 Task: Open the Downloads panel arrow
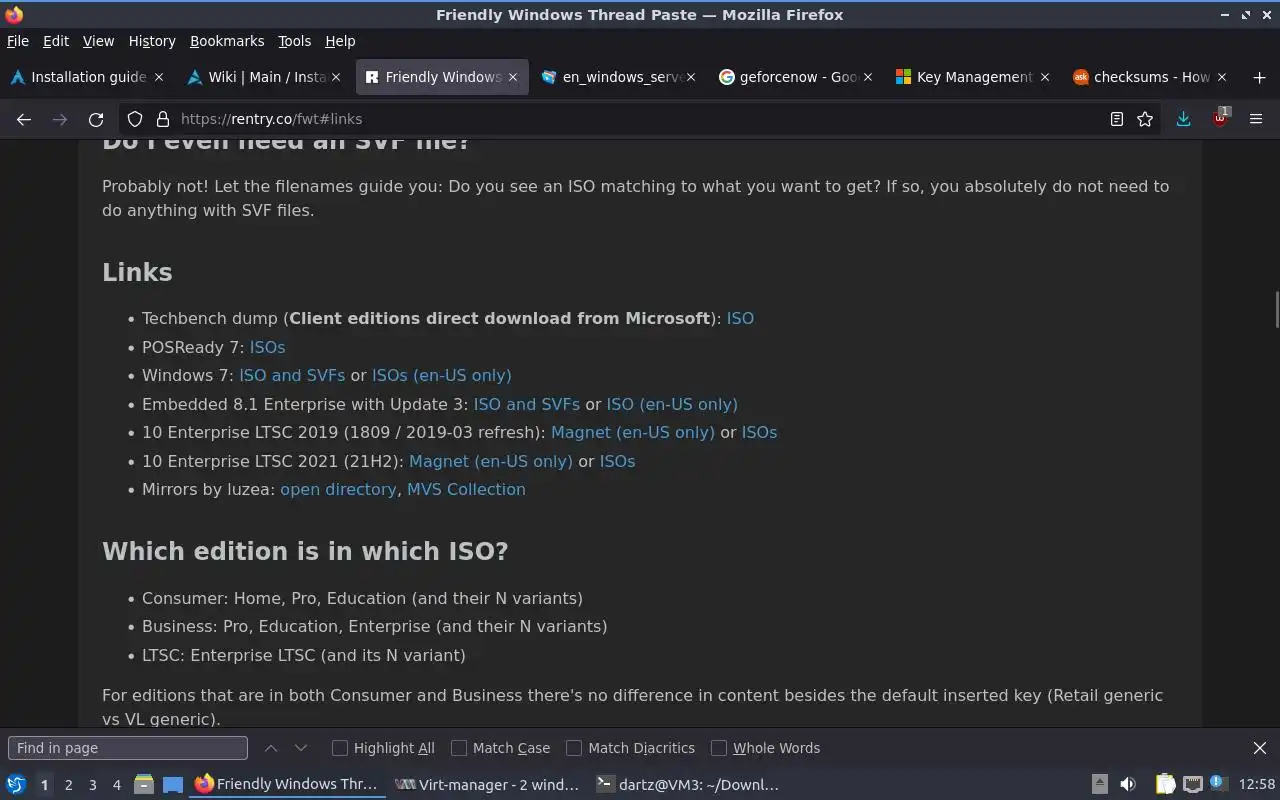click(x=1183, y=119)
